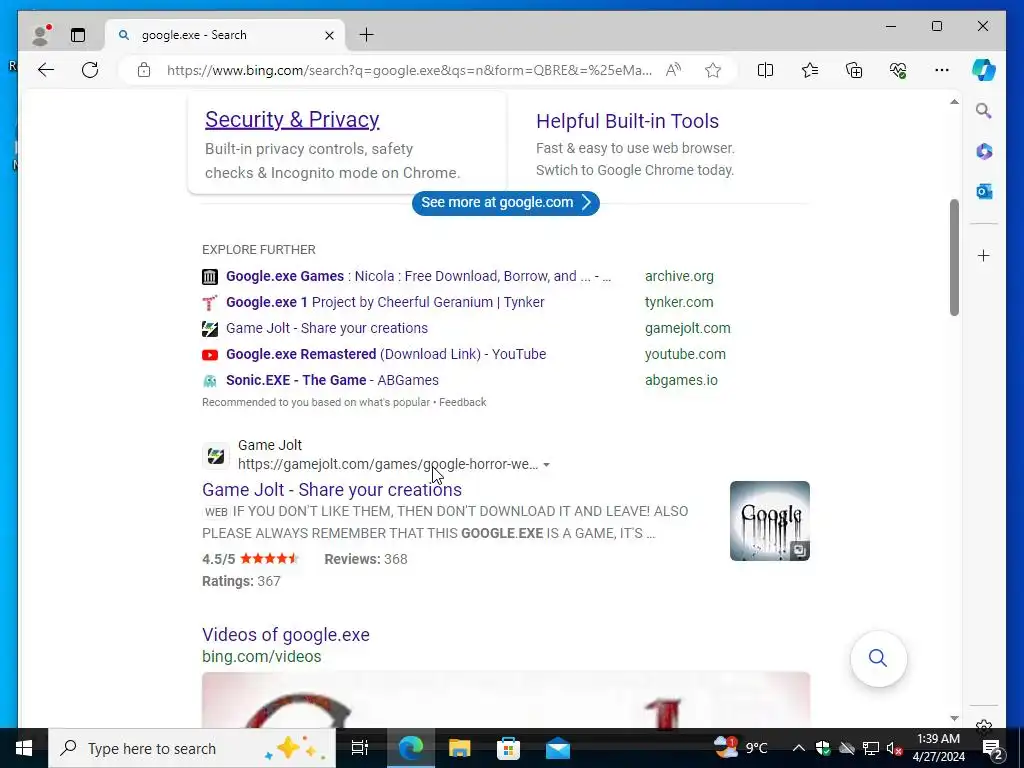Open the muted volume tray icon
This screenshot has width=1024, height=768.
(894, 748)
